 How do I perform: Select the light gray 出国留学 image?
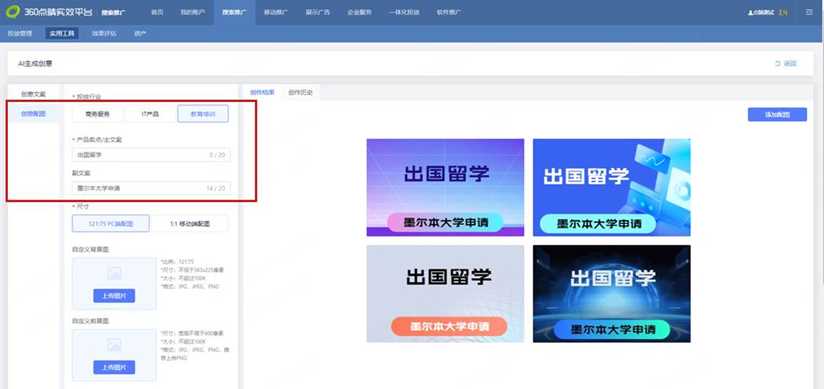coord(445,294)
